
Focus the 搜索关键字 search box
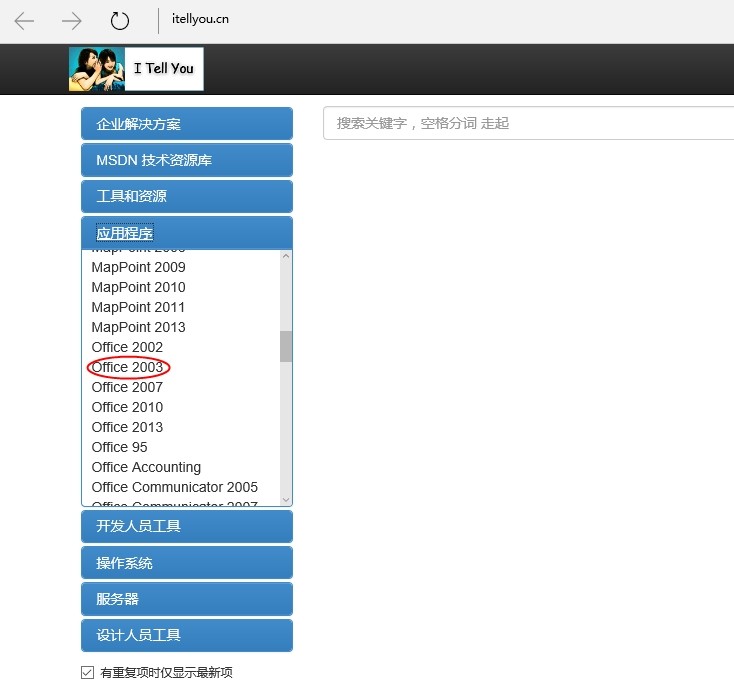click(528, 123)
